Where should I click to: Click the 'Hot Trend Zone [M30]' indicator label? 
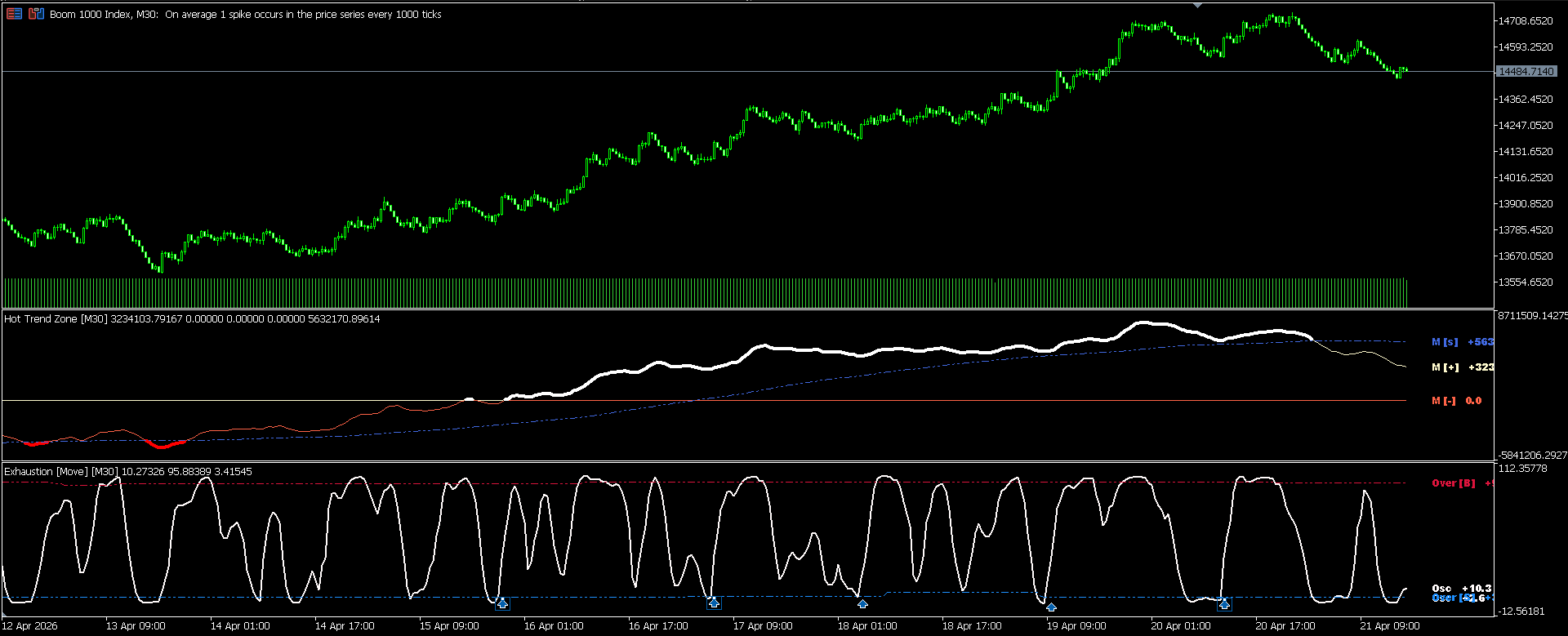pos(56,319)
